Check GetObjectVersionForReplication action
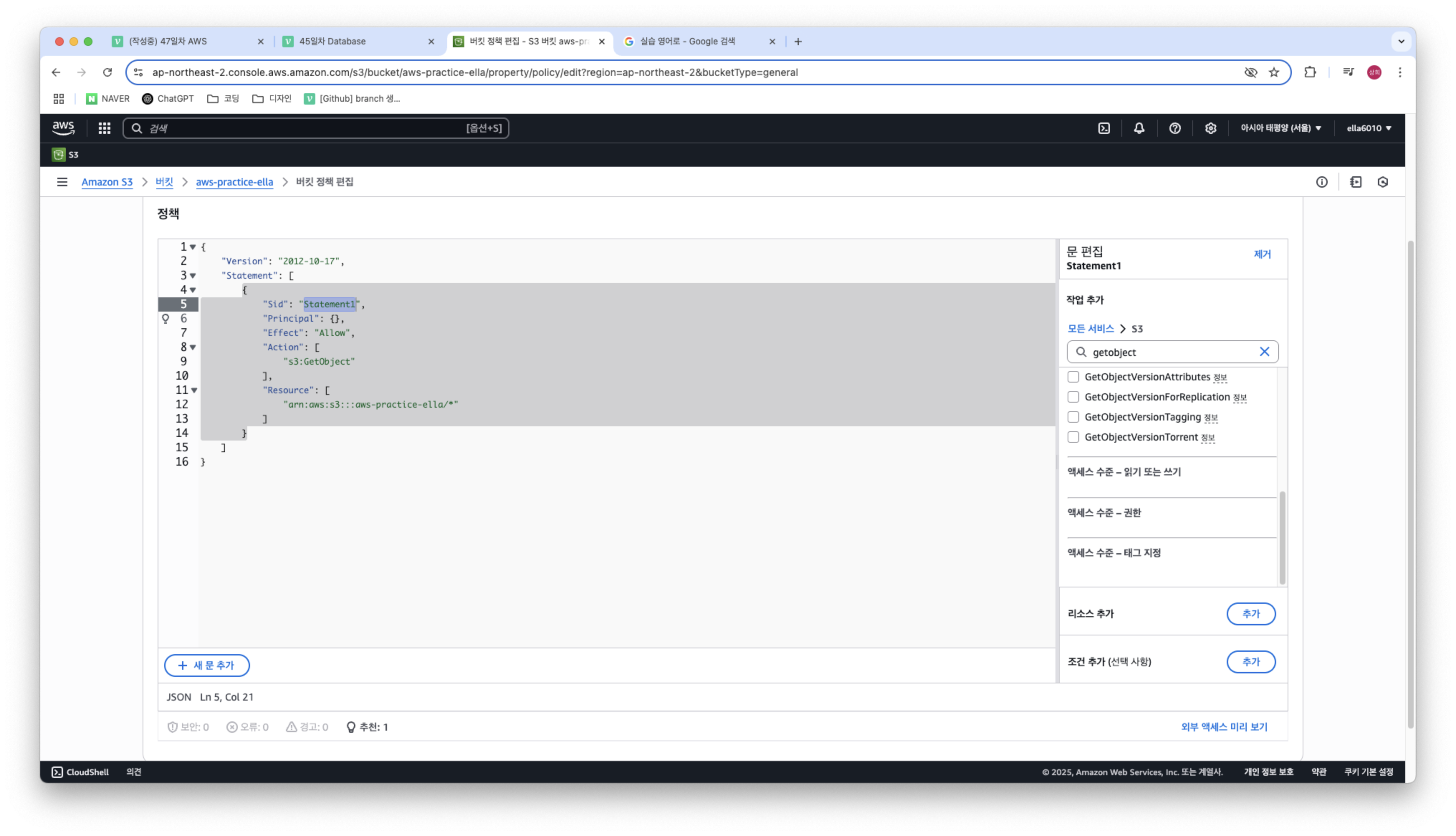 [1073, 397]
